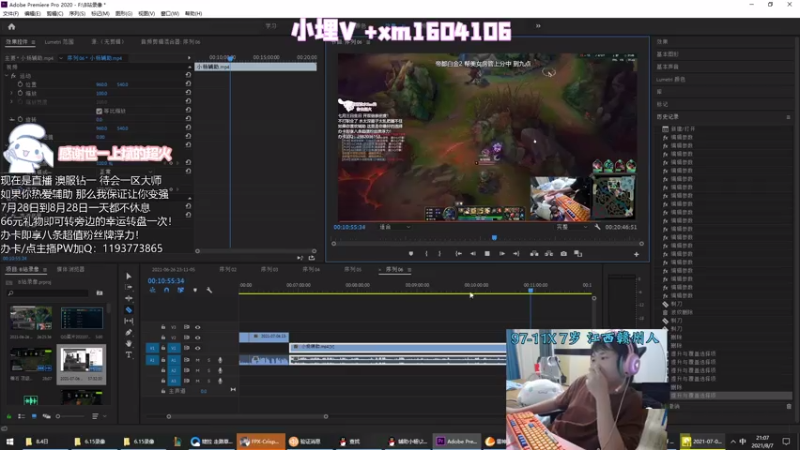
Task: Switch to the sequence 02 timeline tab
Action: 228,269
